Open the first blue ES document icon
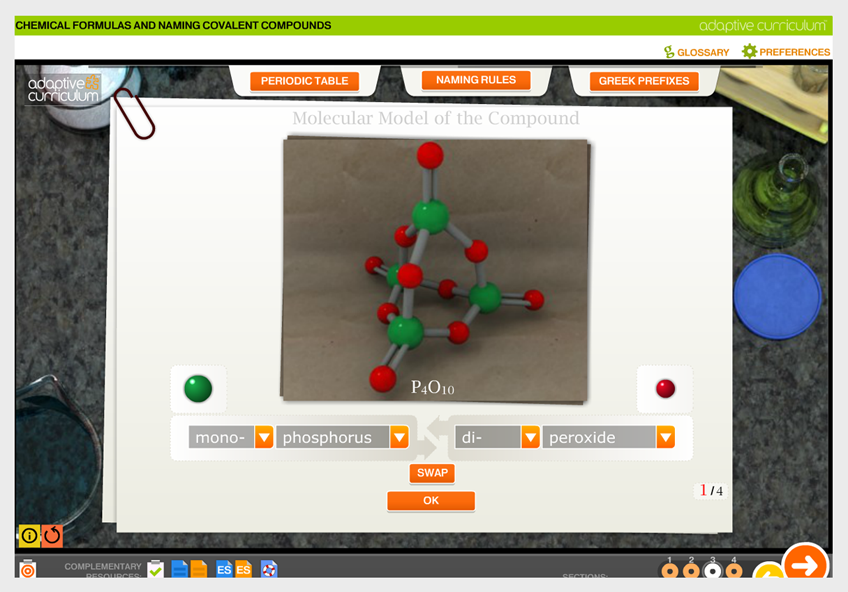The image size is (848, 592). pos(224,569)
